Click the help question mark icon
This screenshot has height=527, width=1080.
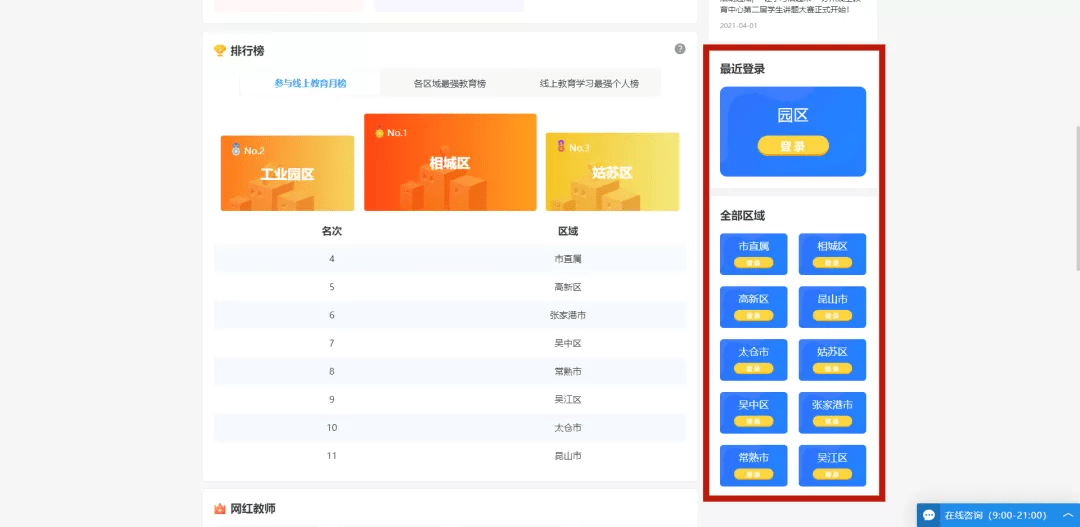click(x=680, y=49)
